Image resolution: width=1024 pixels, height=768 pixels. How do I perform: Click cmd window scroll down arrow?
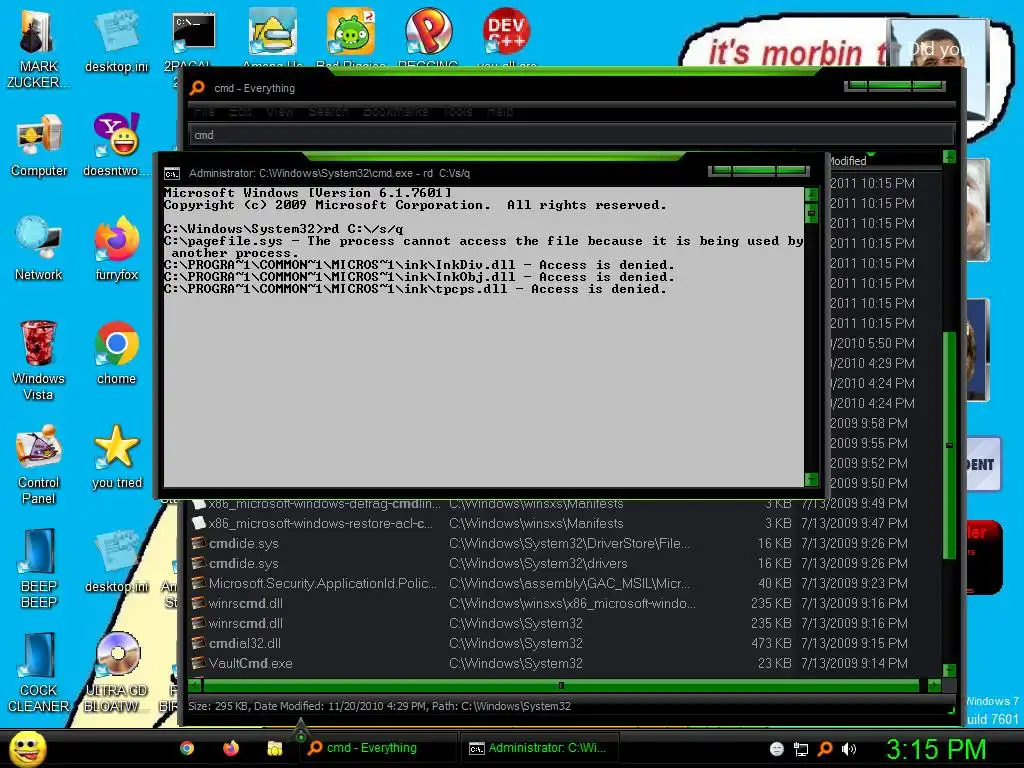point(812,479)
